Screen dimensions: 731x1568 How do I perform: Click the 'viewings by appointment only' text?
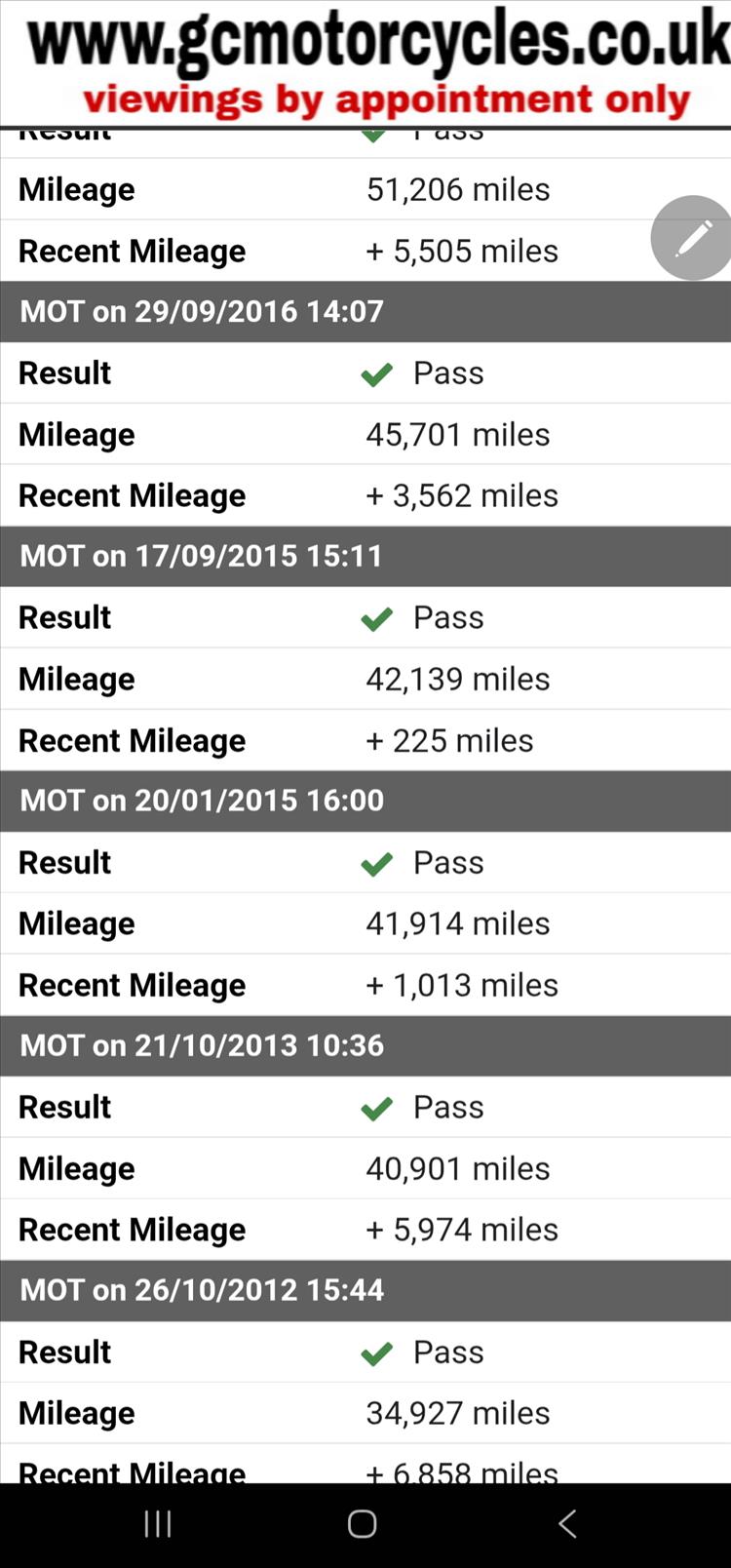[386, 99]
